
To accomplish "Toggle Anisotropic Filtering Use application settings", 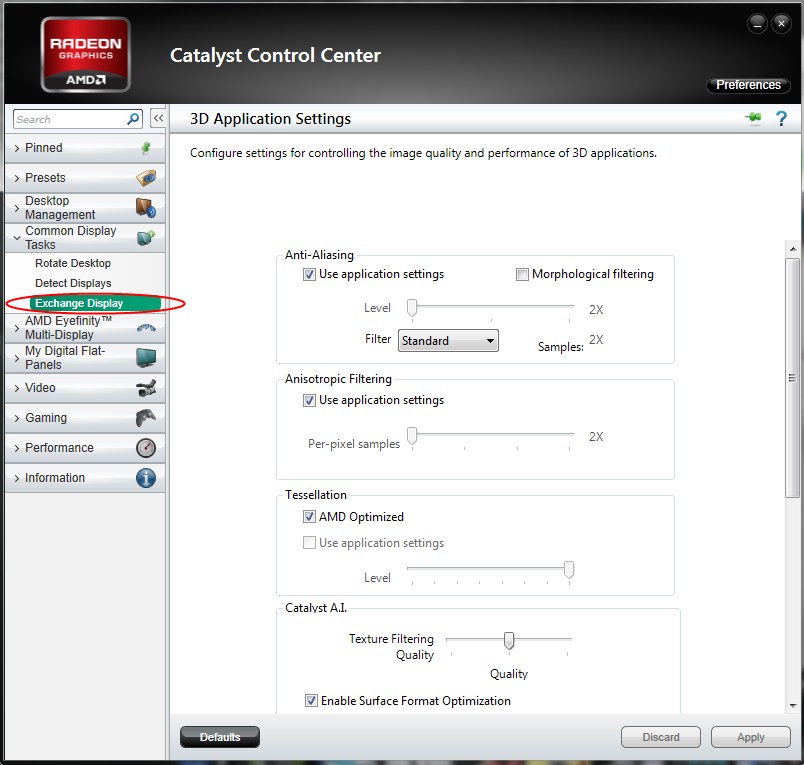I will 309,400.
